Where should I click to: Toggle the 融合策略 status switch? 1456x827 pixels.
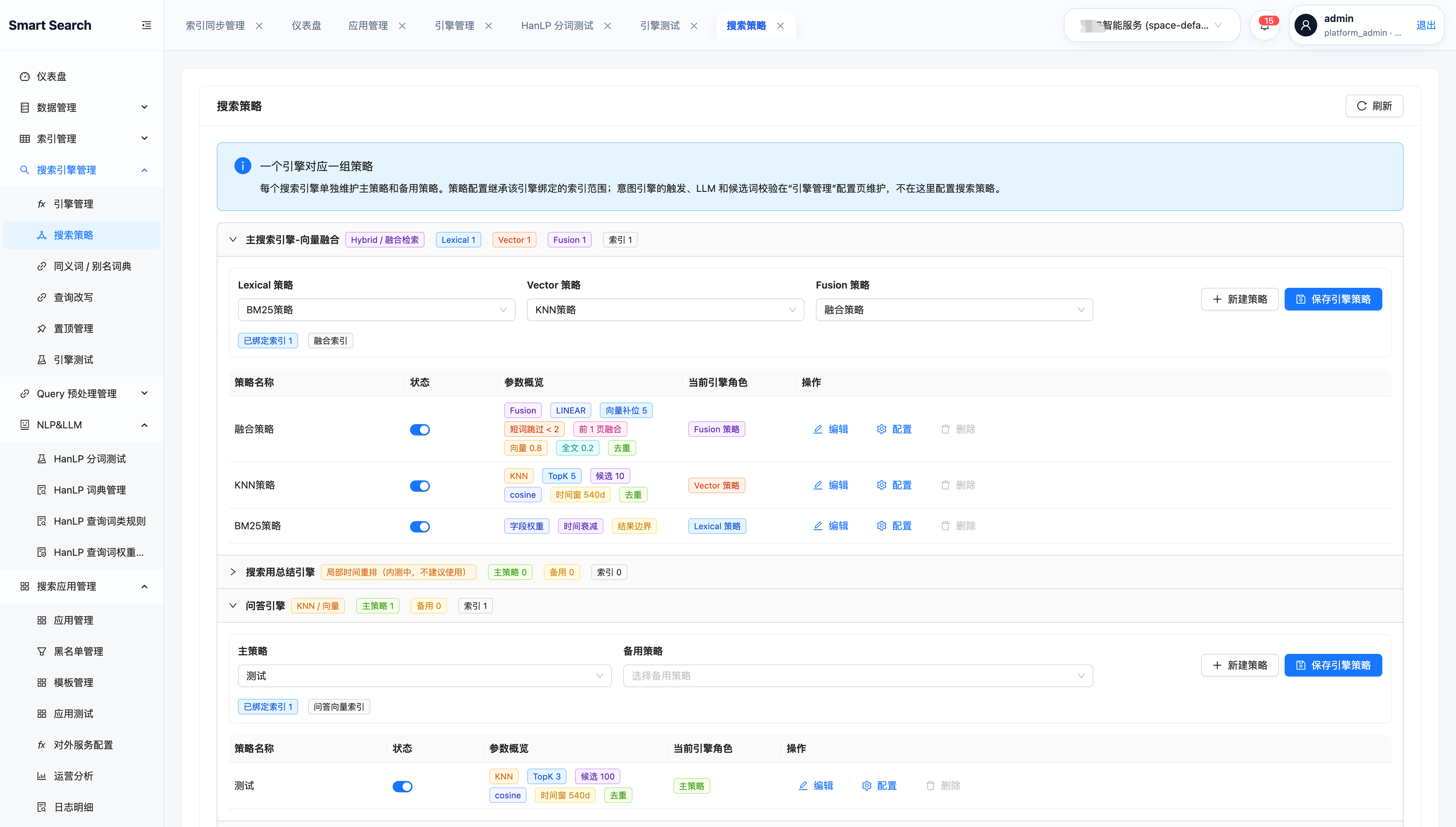[420, 430]
